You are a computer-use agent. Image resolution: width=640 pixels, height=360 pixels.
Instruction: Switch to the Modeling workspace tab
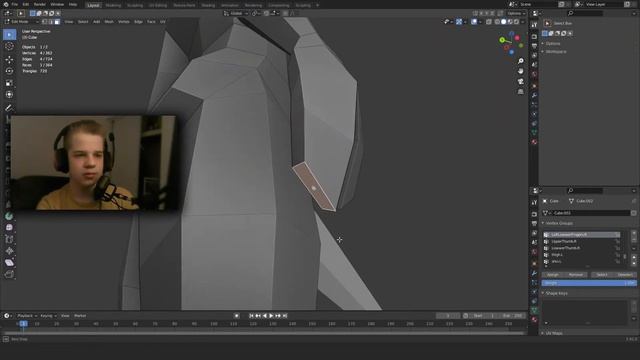[113, 5]
